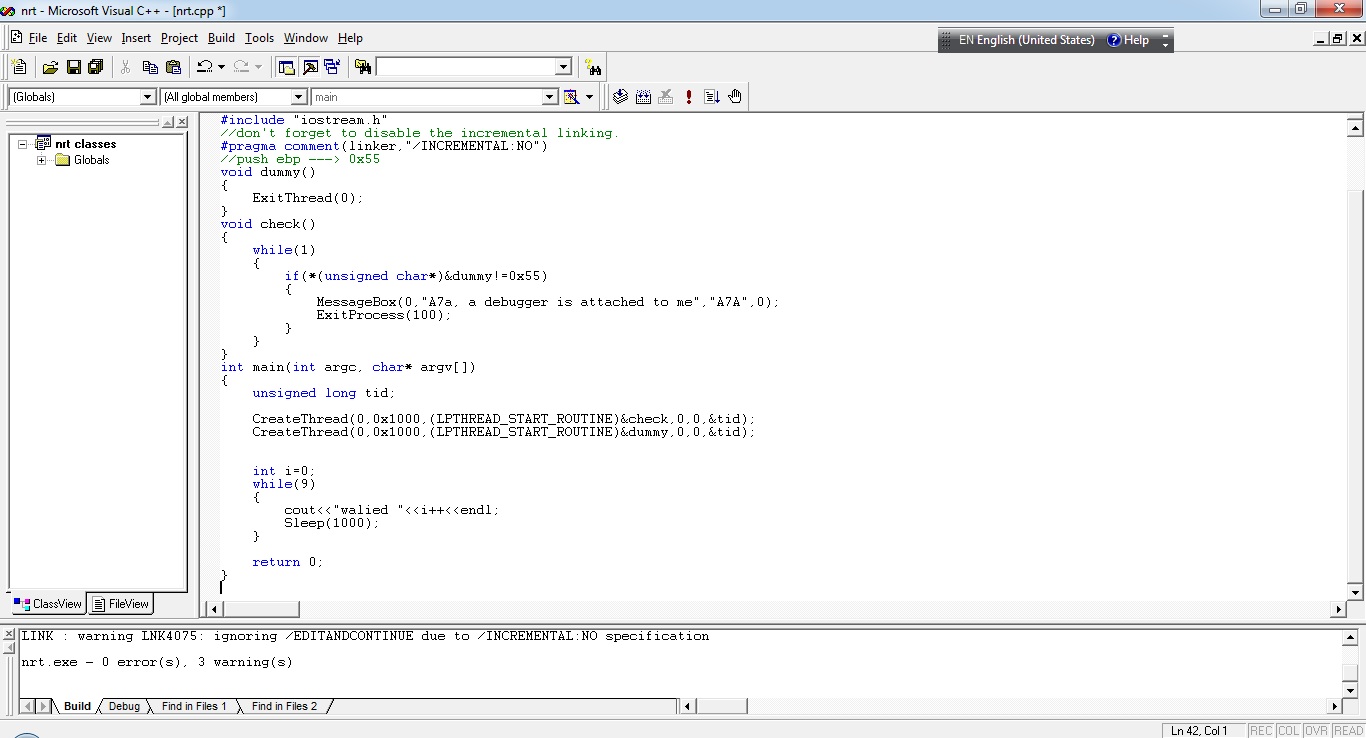Run program with the red exclamation icon
This screenshot has width=1366, height=738.
point(689,97)
